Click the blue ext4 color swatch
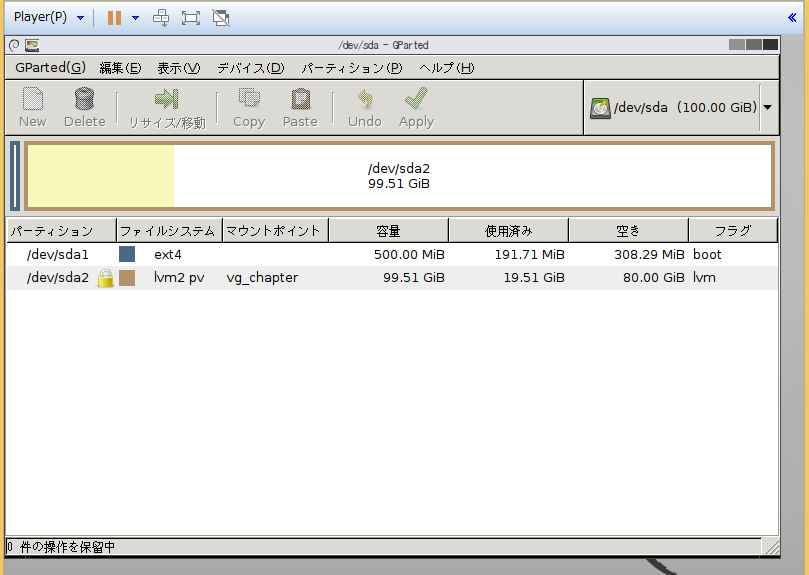 click(x=127, y=254)
